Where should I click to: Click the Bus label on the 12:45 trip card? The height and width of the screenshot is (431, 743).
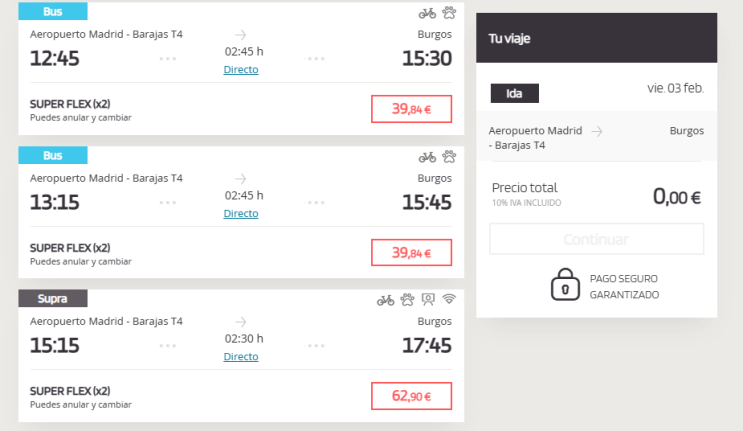pyautogui.click(x=53, y=12)
